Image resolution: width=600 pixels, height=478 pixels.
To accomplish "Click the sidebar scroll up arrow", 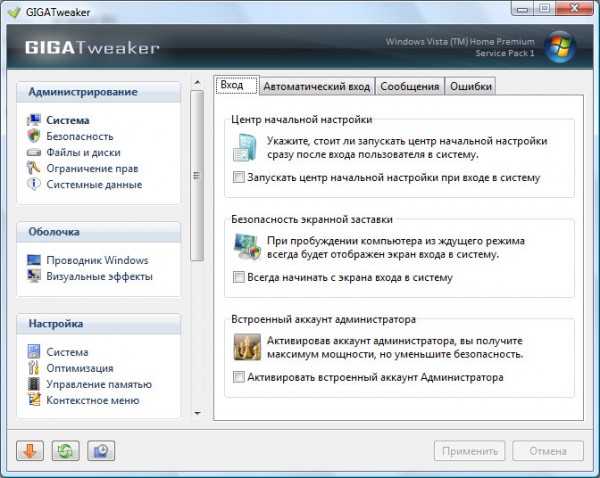I will tap(197, 82).
